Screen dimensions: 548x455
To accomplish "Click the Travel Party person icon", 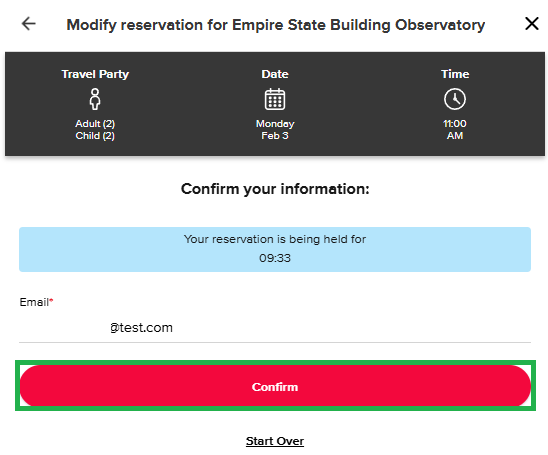I will point(95,99).
